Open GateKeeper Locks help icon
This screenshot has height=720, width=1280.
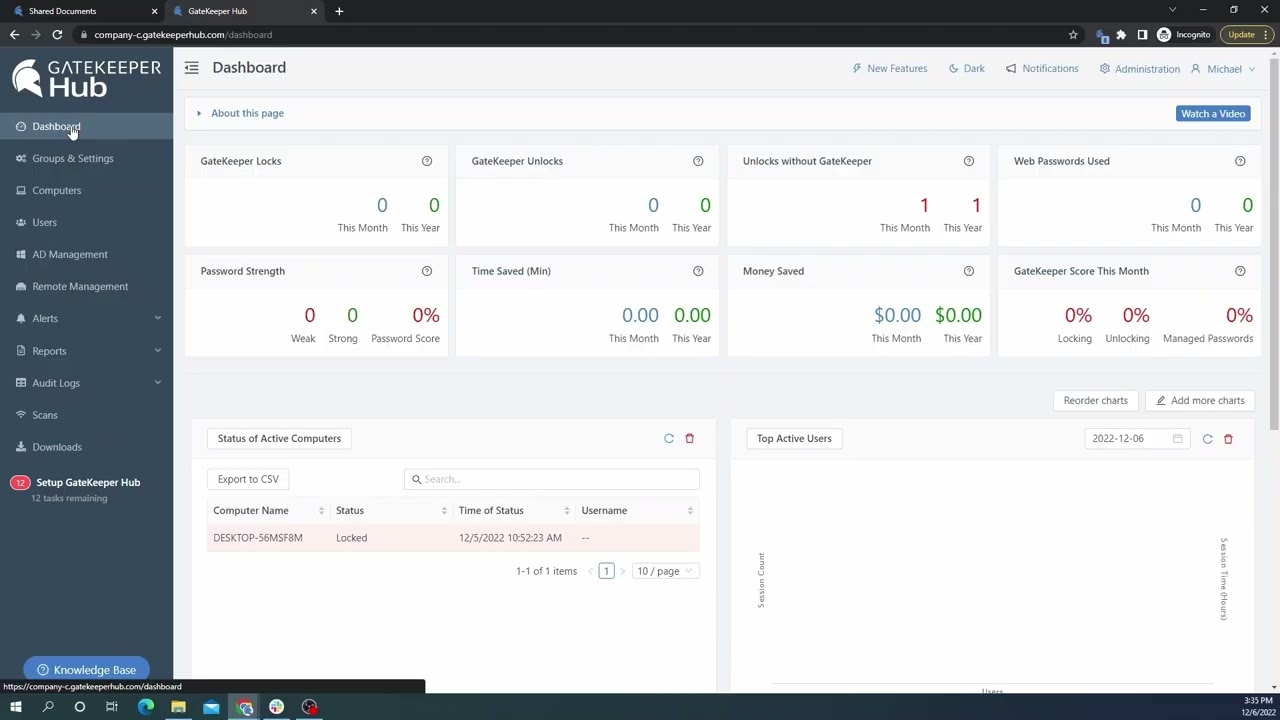coord(427,161)
